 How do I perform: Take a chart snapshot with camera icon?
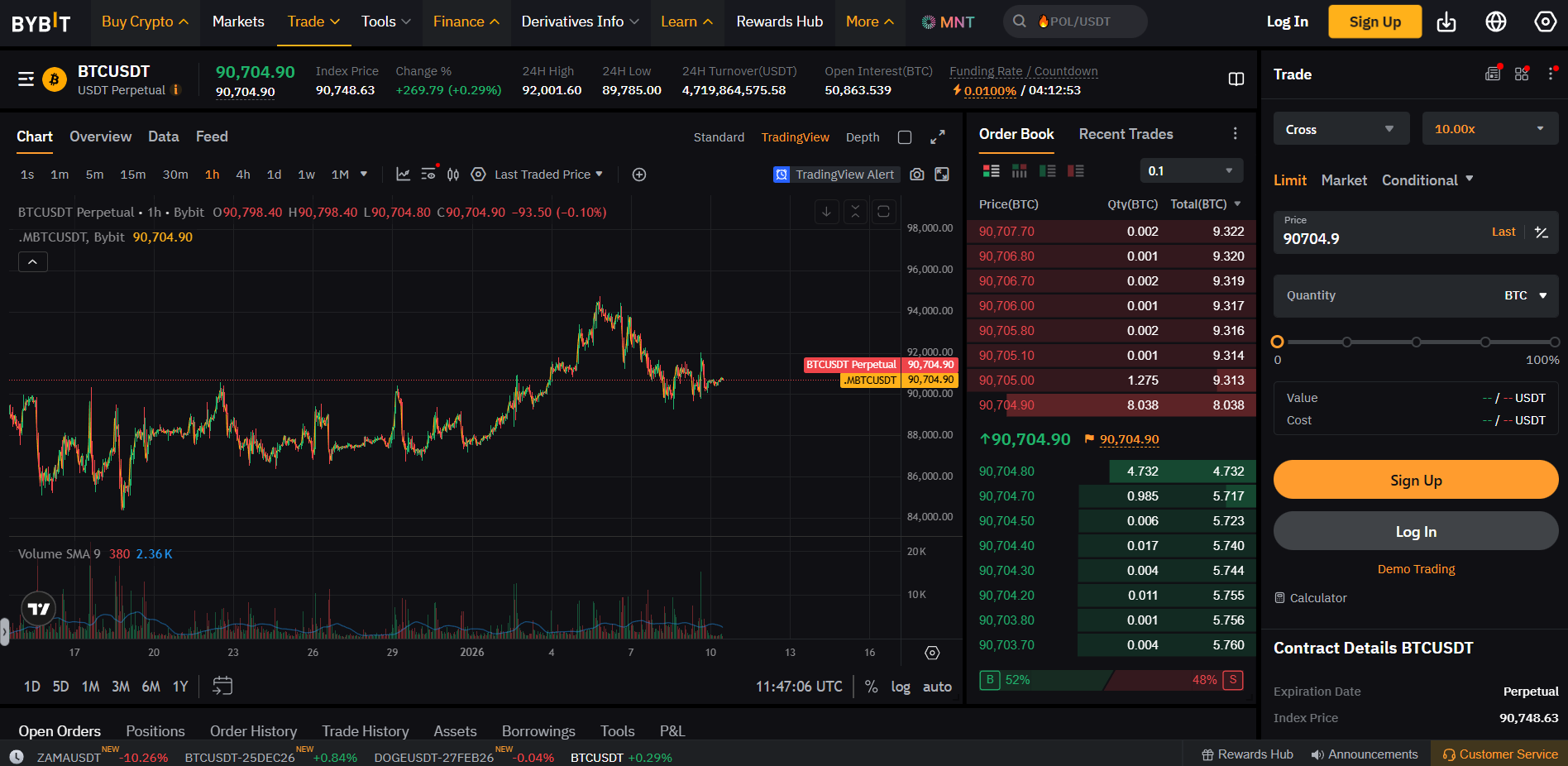coord(916,175)
